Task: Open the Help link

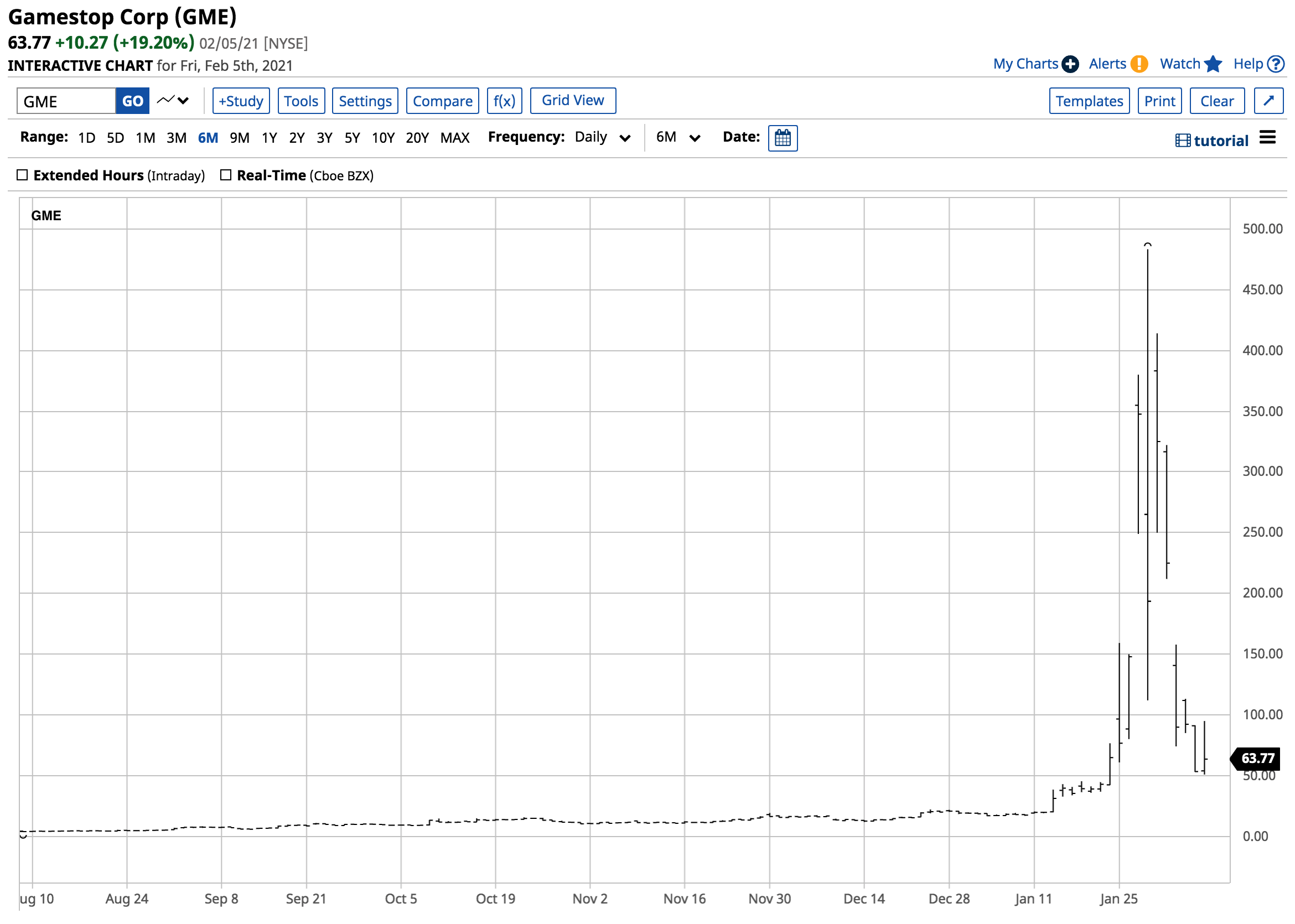Action: [x=1248, y=64]
